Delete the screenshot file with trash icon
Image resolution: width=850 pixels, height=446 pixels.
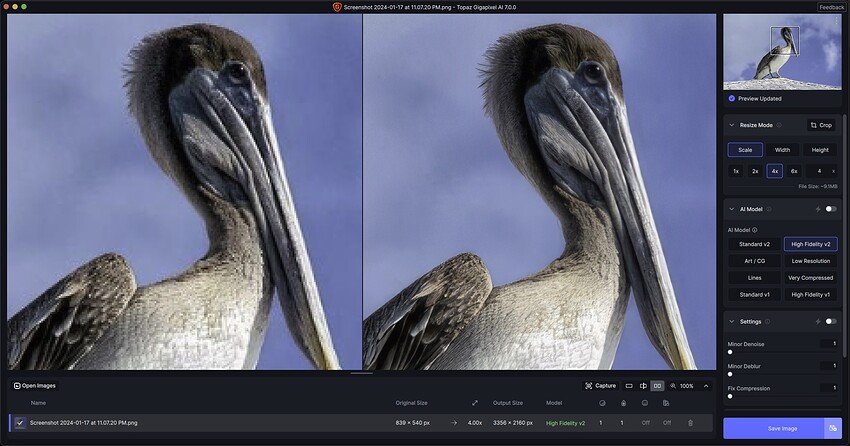tap(690, 423)
